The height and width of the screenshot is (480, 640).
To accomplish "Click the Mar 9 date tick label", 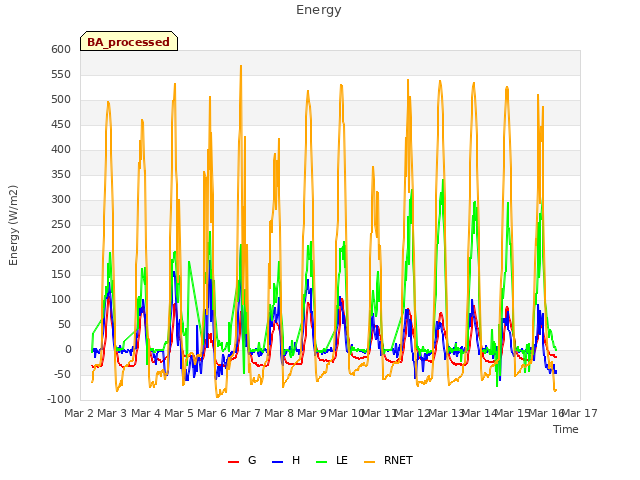I will click(312, 413).
